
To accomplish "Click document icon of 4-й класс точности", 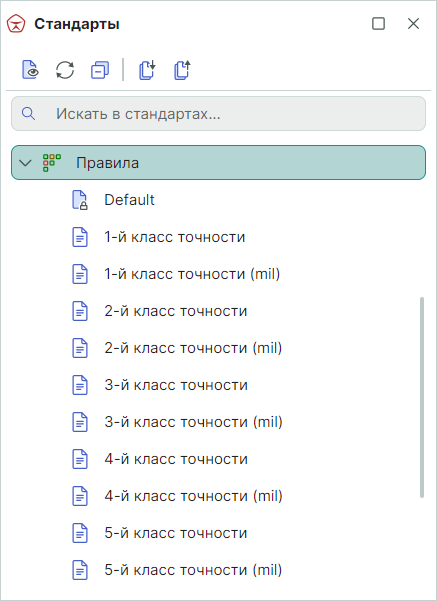I will [80, 459].
